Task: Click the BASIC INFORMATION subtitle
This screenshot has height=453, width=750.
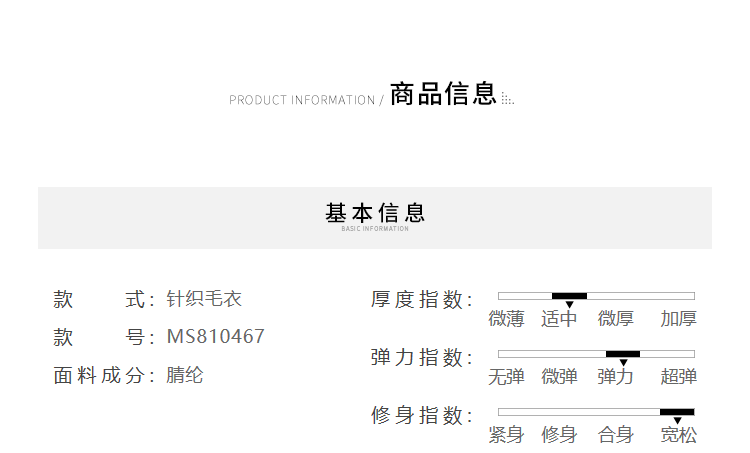Action: 375,229
